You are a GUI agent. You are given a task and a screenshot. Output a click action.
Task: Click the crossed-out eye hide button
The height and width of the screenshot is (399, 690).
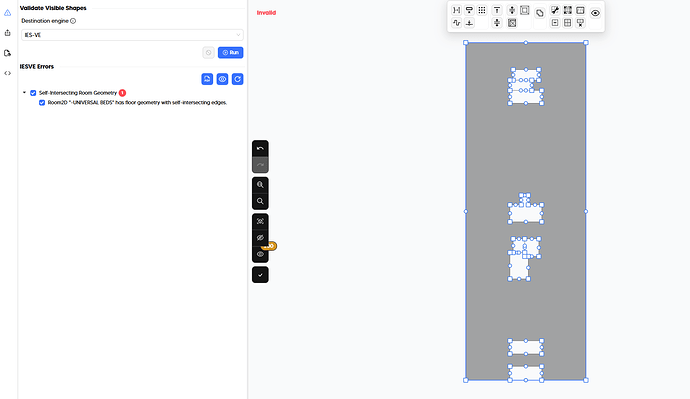260,238
